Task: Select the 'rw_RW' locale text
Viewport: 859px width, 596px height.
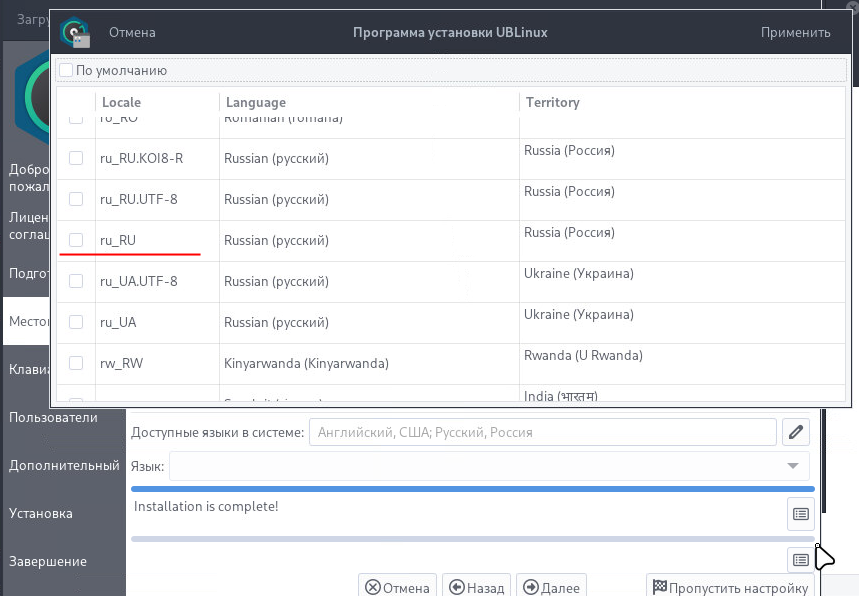Action: pyautogui.click(x=121, y=364)
